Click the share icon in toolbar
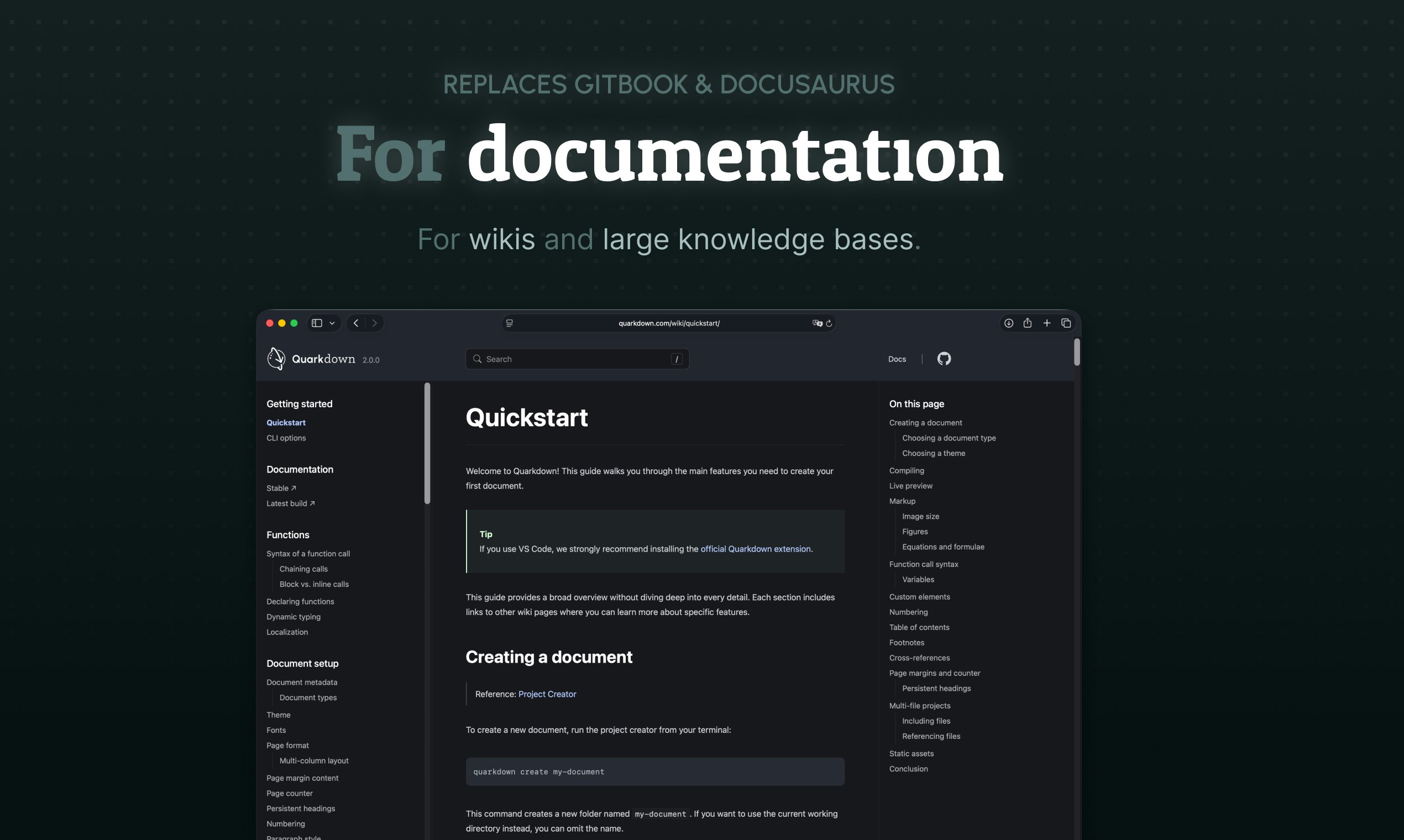The image size is (1404, 840). coord(1028,323)
